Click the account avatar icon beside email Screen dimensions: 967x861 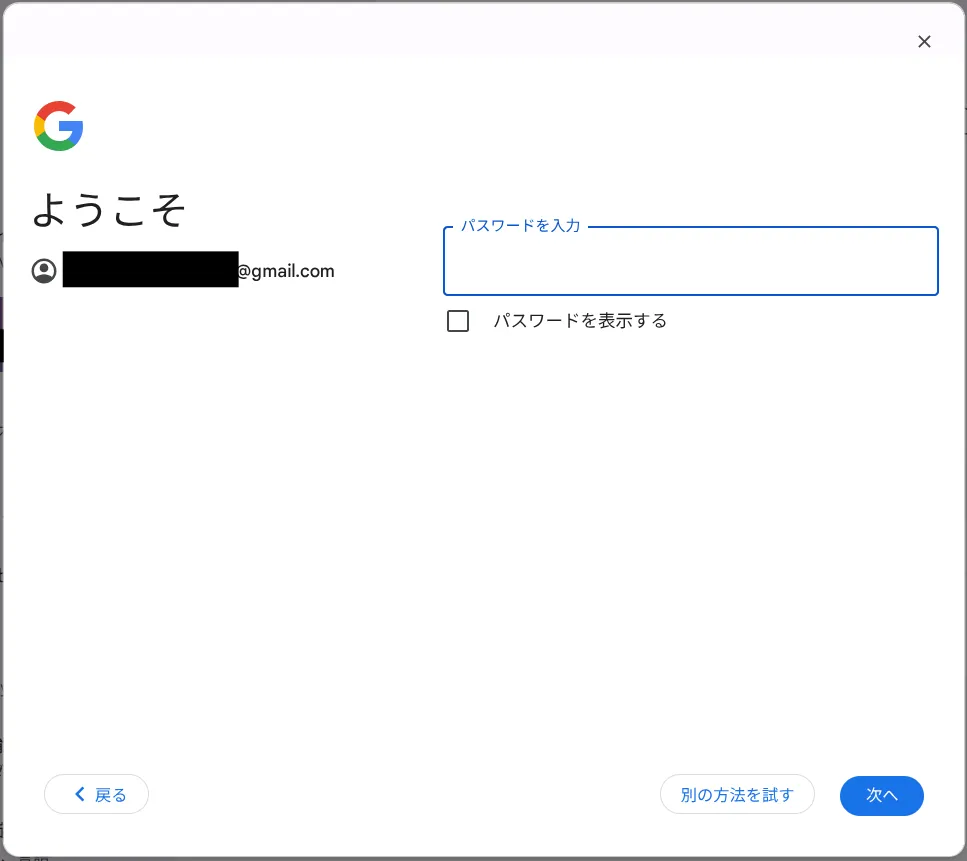[44, 271]
